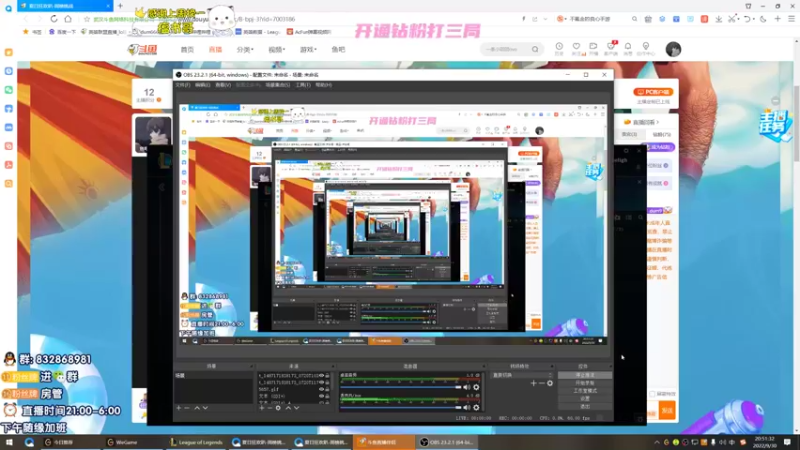This screenshot has width=800, height=450.
Task: Click the bookmark star in address bar
Action: click(87, 19)
